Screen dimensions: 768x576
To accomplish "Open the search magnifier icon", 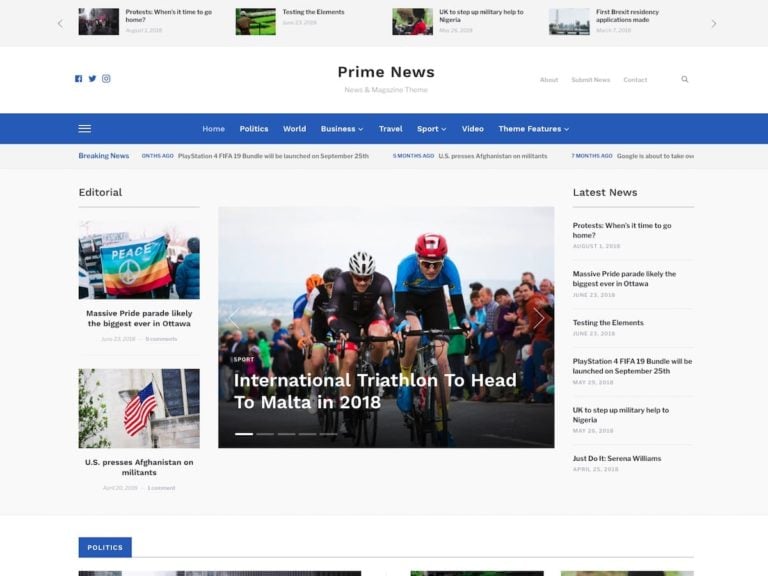I will pyautogui.click(x=685, y=79).
